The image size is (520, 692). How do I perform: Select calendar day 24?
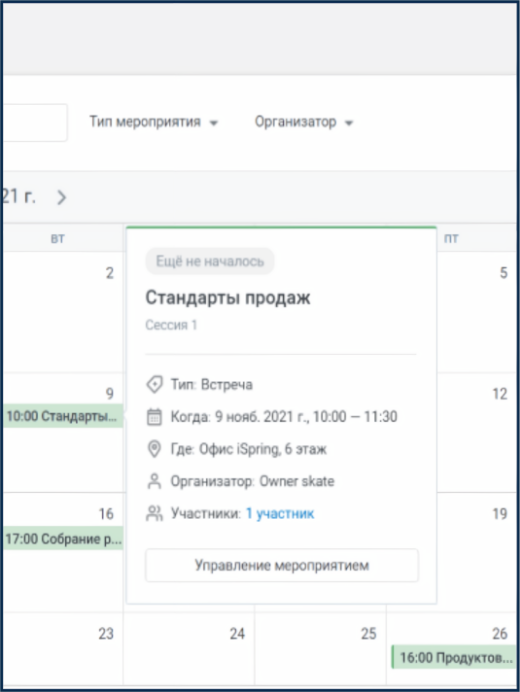click(x=237, y=634)
